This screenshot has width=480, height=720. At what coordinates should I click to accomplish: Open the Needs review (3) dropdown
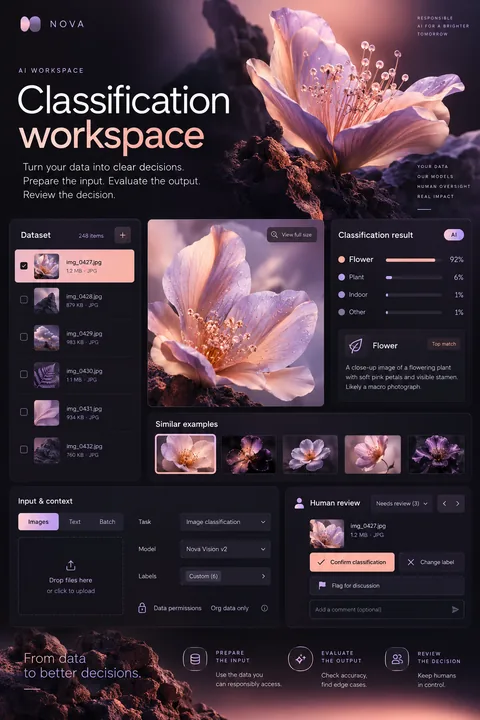(401, 503)
